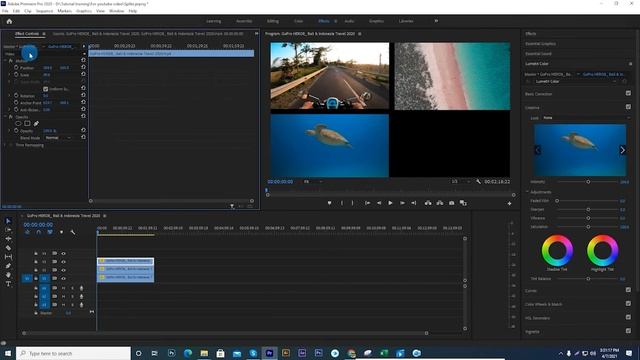Open the Effects panel header
The image size is (640, 360).
[531, 33]
